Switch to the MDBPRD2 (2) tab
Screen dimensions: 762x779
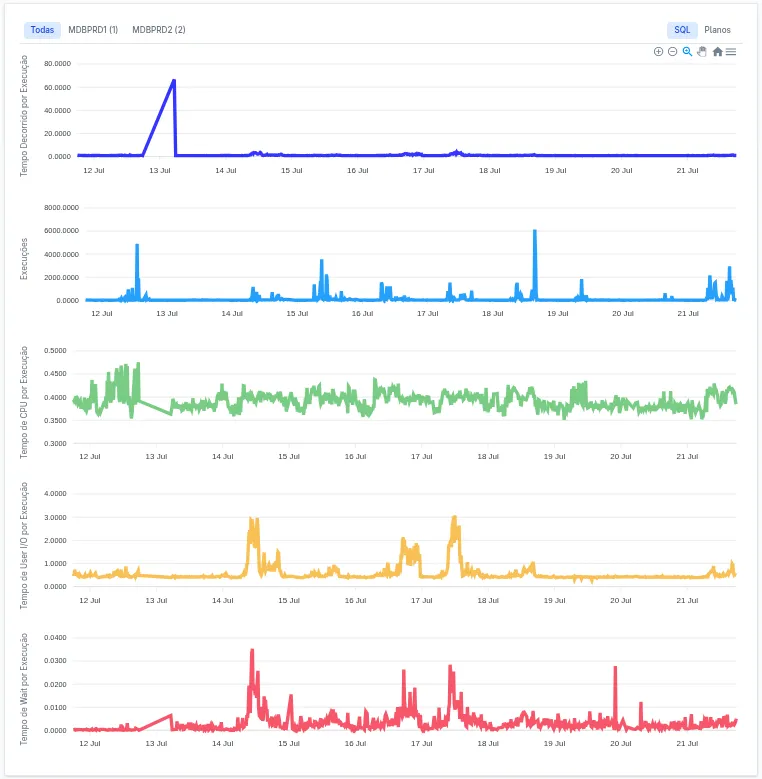[x=159, y=30]
